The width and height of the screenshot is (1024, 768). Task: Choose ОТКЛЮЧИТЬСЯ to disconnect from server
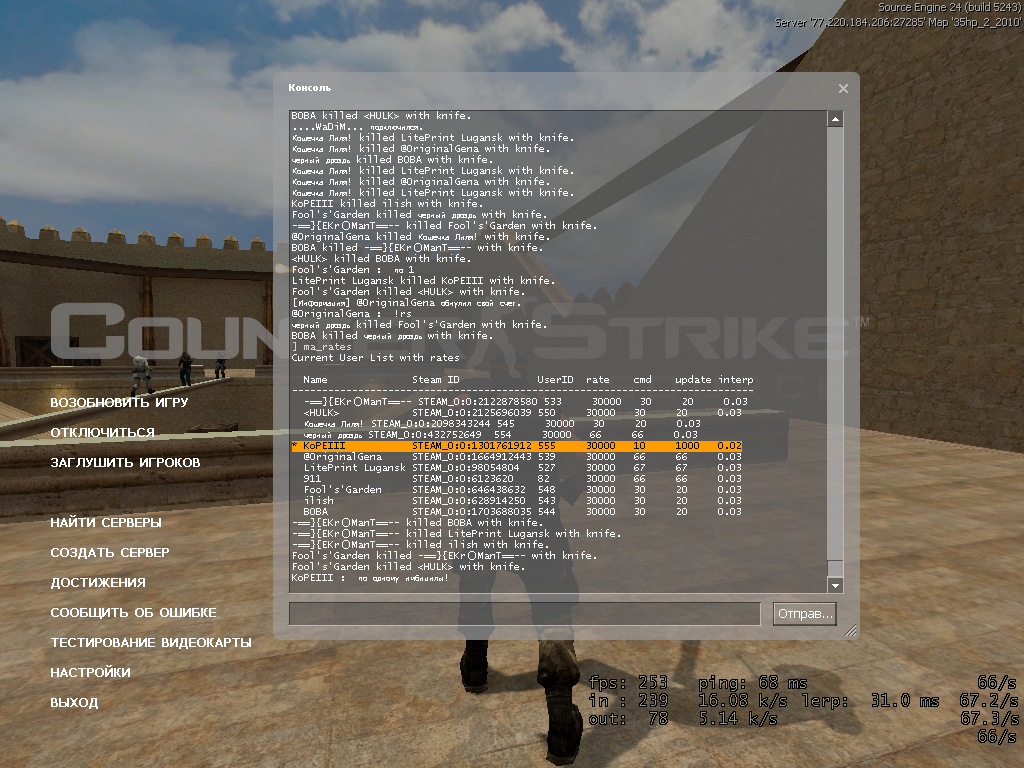click(x=103, y=432)
